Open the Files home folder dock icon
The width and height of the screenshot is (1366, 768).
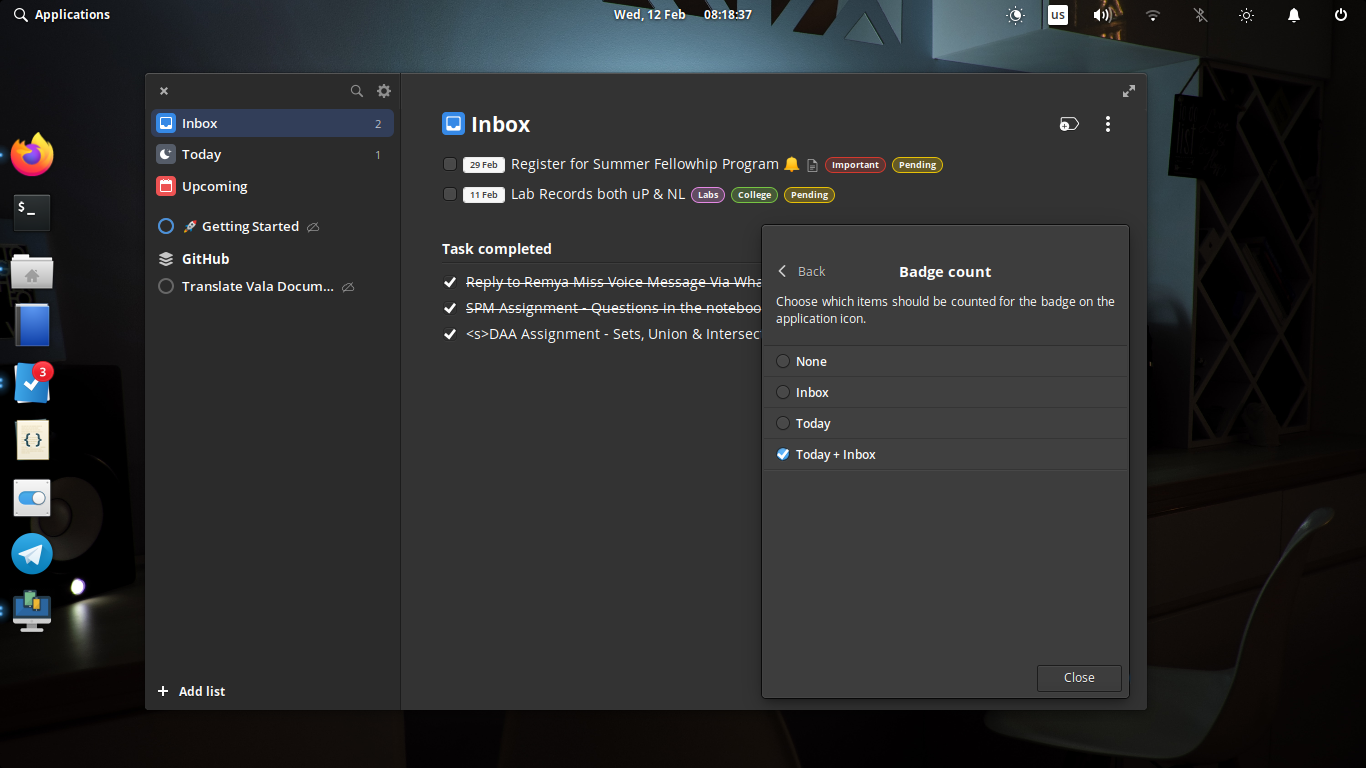[x=32, y=271]
